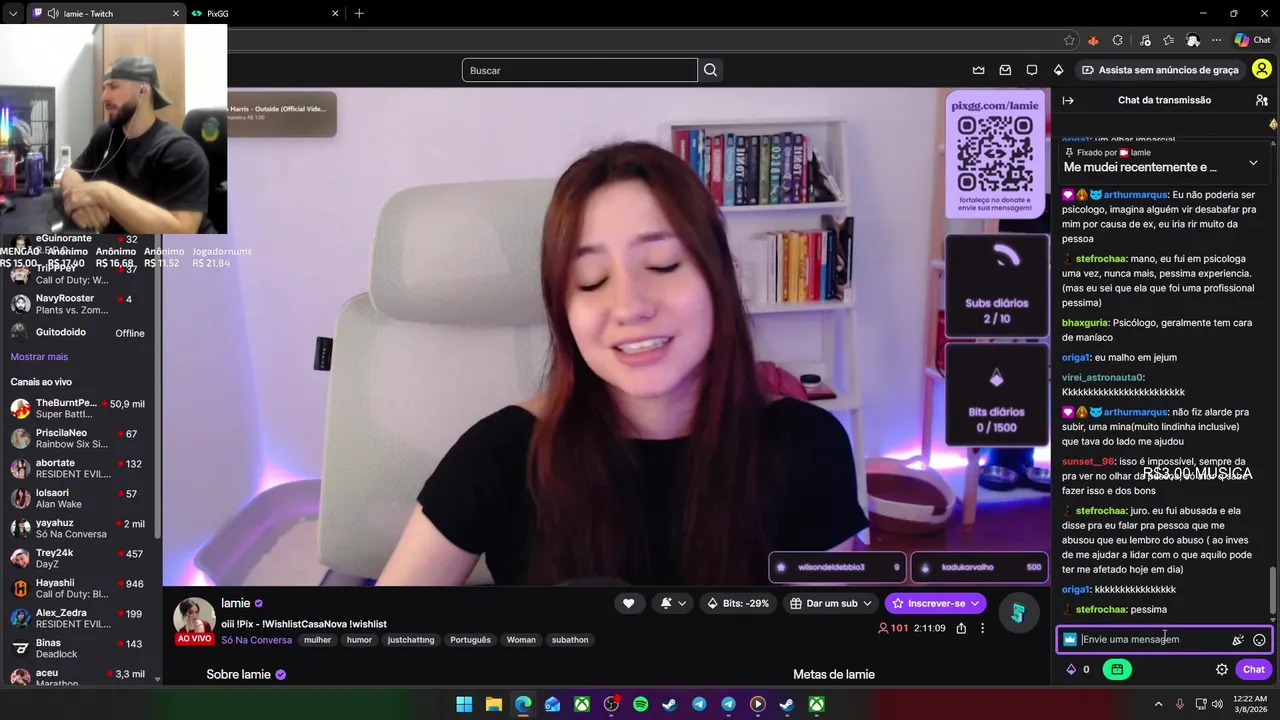Open Edge extensions puzzle icon
Screen dimensions: 1280x720
click(1118, 41)
